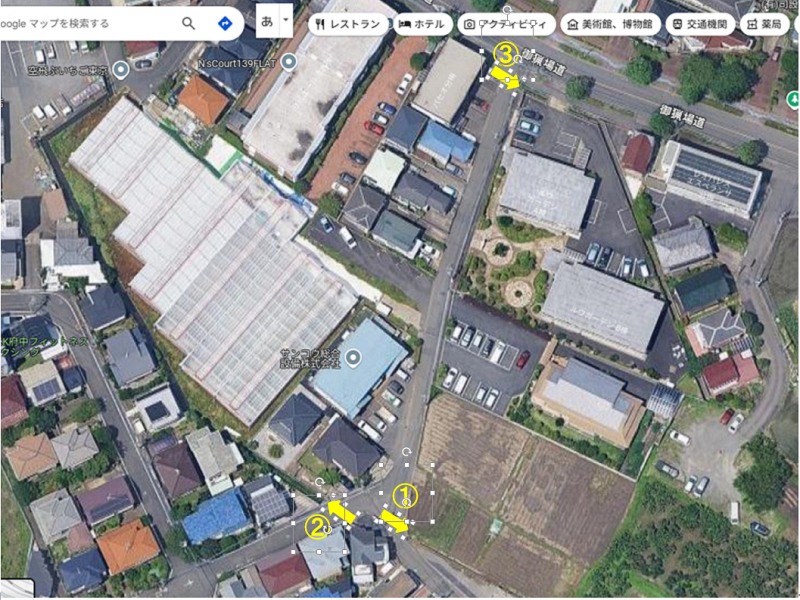Select the ホテル category chip
The width and height of the screenshot is (800, 600).
[422, 24]
